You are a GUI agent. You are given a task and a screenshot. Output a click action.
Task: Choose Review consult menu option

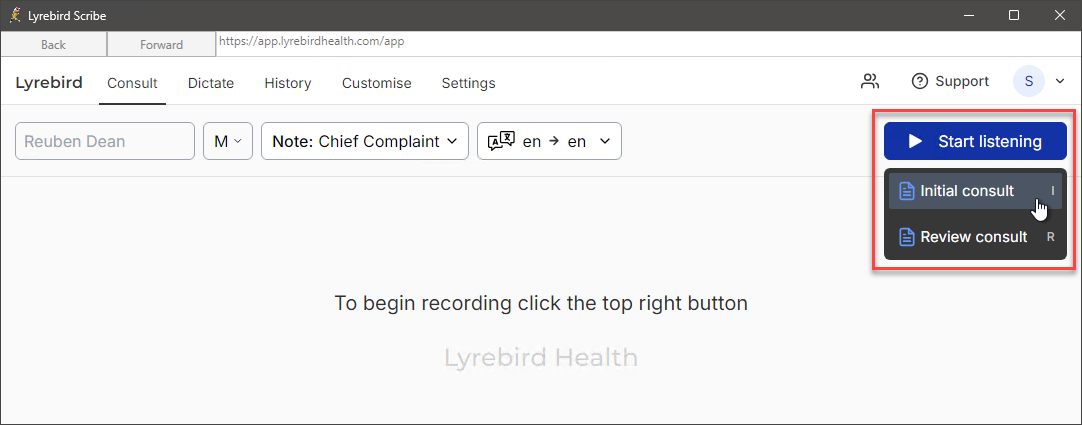click(x=975, y=237)
